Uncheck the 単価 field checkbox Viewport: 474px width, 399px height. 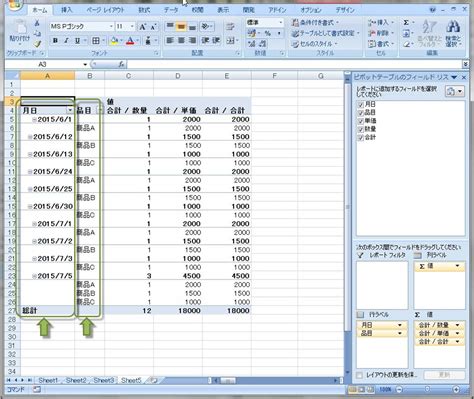[360, 121]
